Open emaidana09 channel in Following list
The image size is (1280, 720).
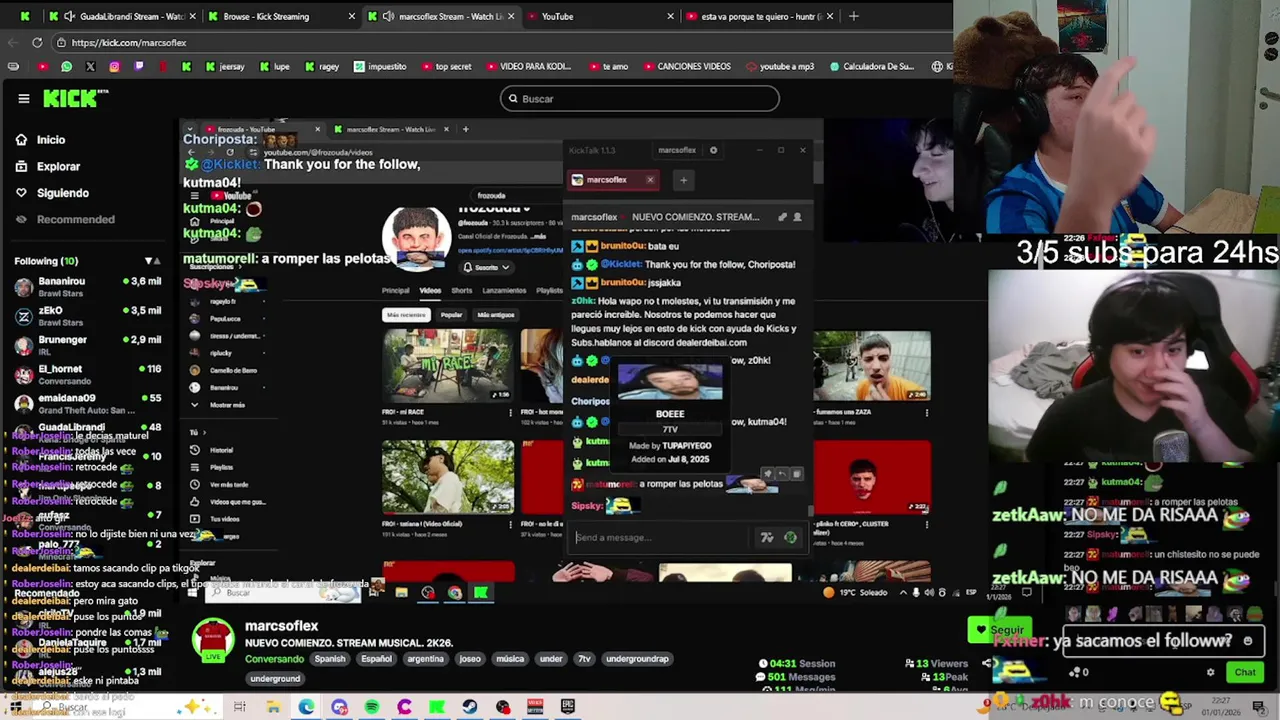[88, 403]
